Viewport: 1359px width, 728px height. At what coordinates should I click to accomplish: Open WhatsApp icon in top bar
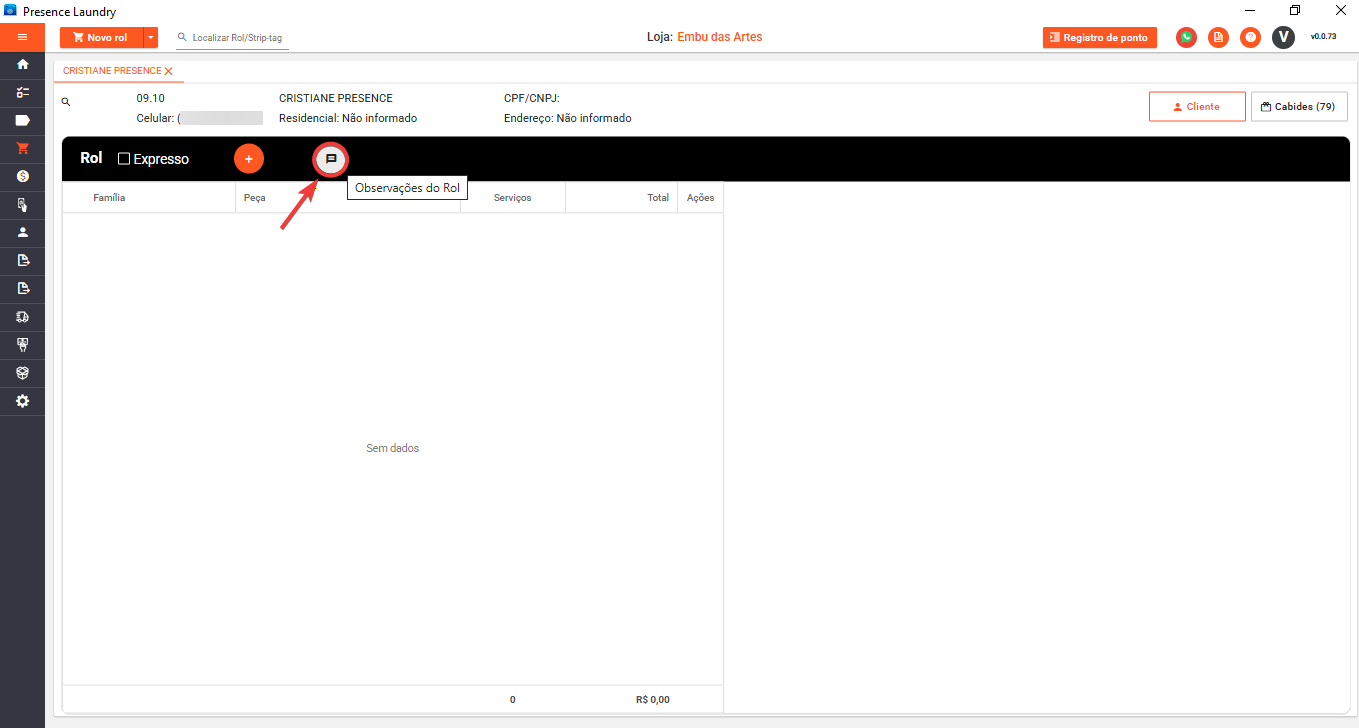click(x=1186, y=37)
